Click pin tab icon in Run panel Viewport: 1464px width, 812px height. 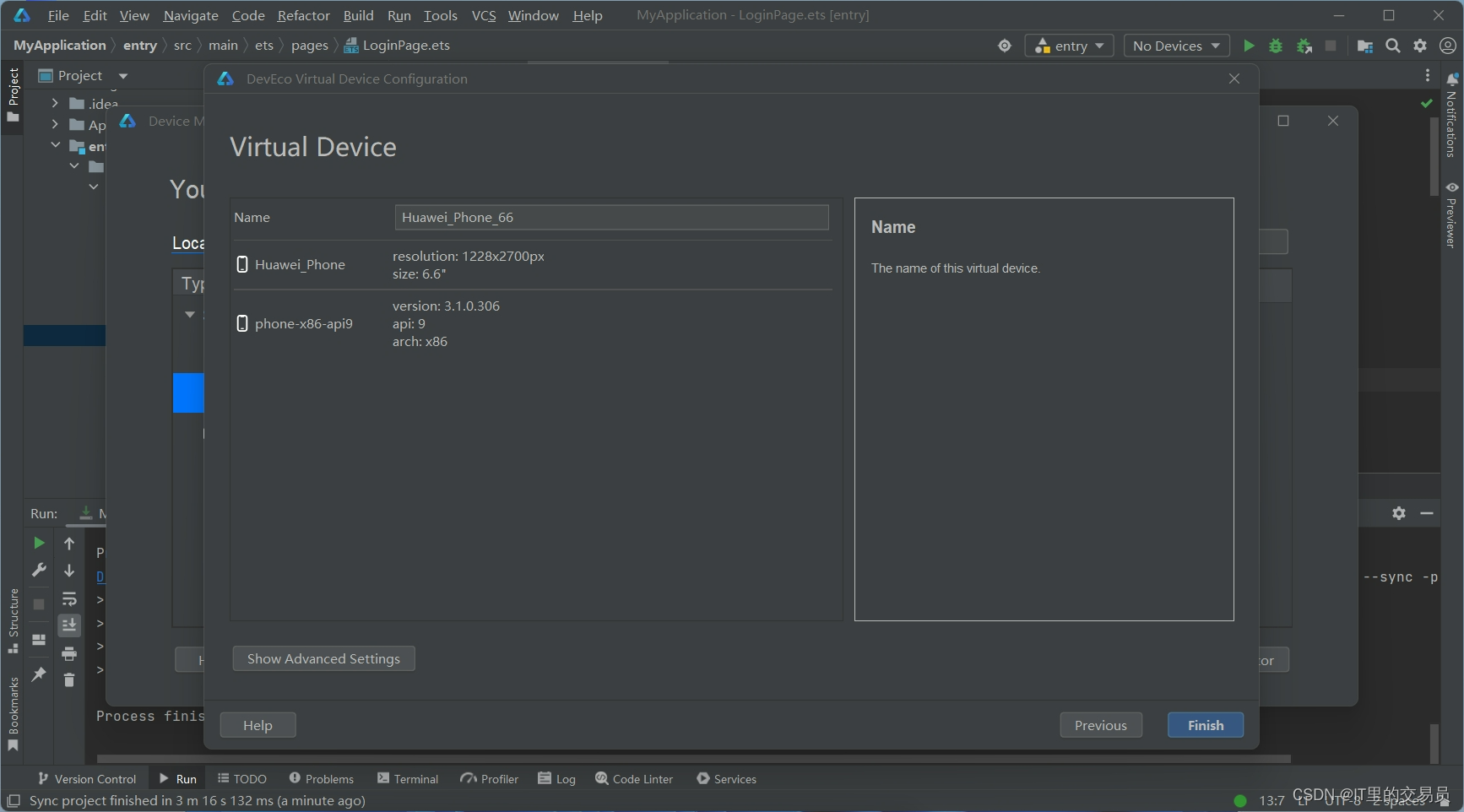39,674
